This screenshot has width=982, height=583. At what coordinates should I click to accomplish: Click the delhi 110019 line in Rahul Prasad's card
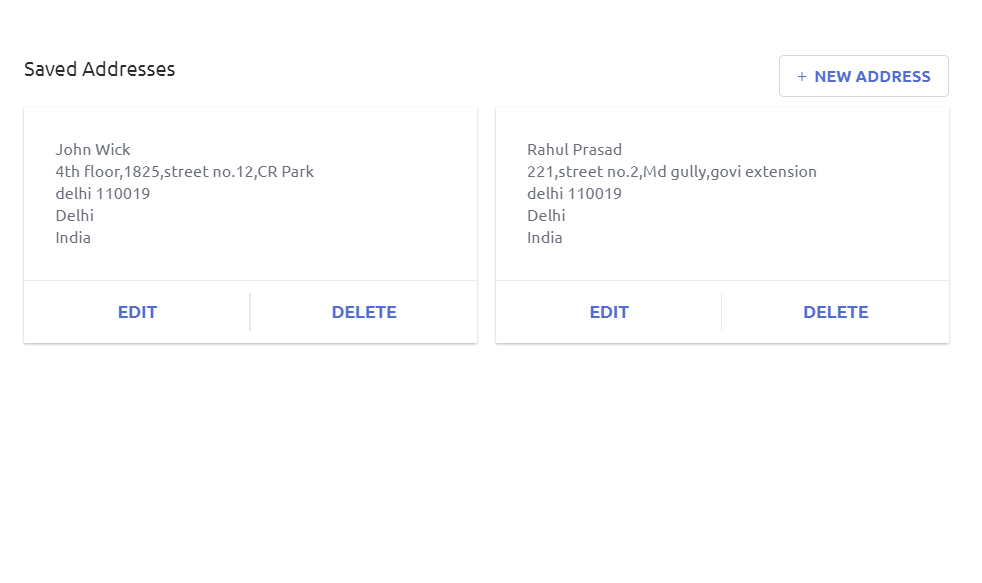(x=574, y=194)
